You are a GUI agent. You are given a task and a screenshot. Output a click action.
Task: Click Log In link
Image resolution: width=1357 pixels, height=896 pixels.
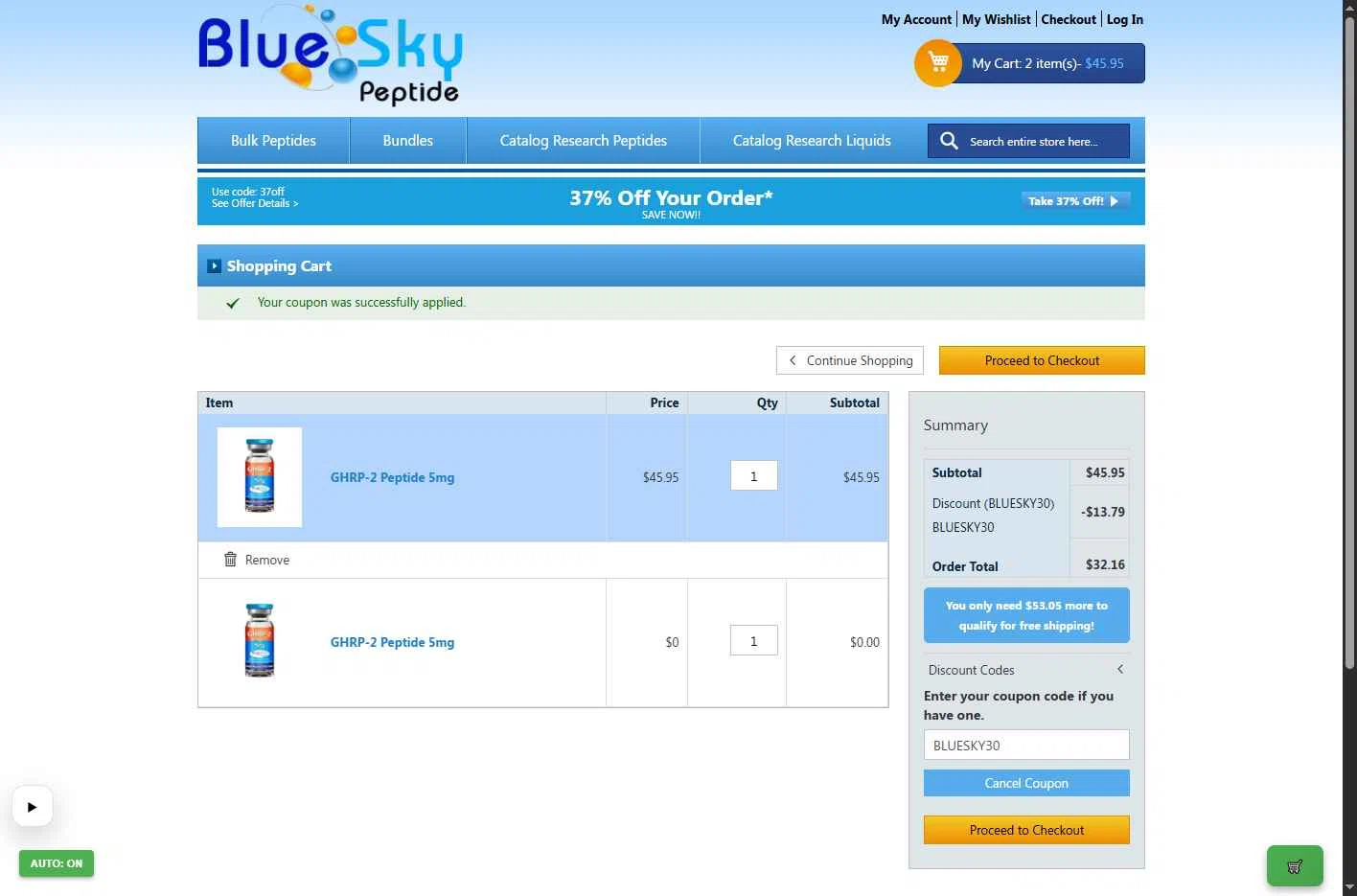click(x=1125, y=19)
